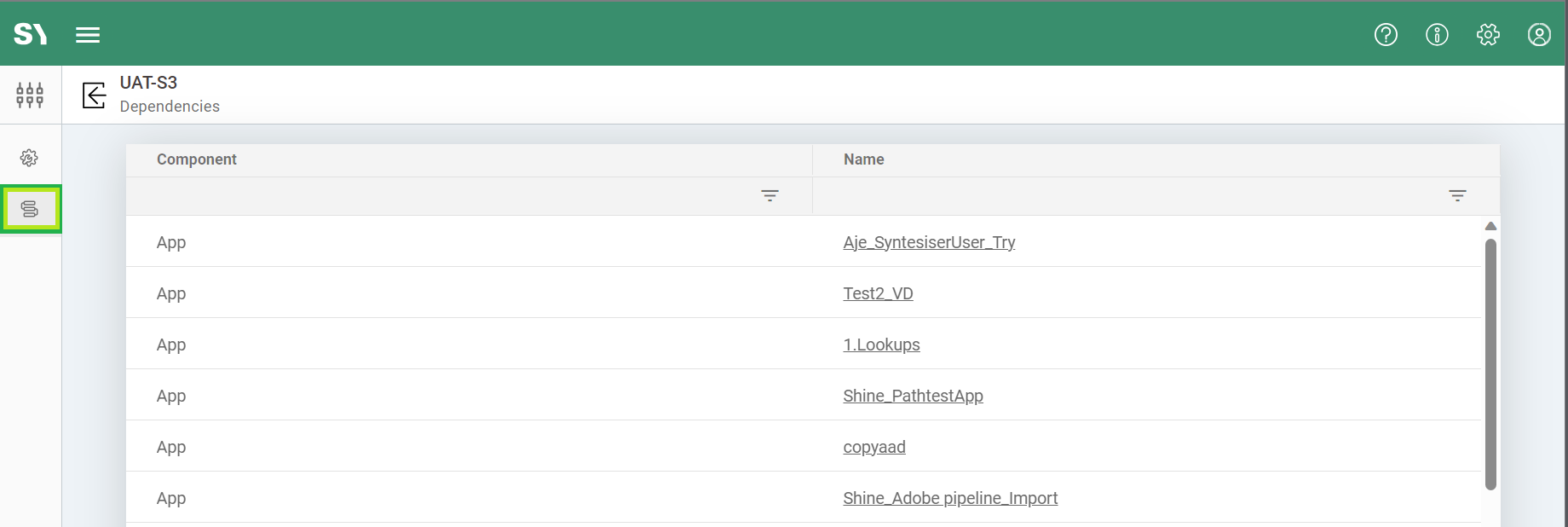
Task: Open the help question mark icon
Action: (1386, 35)
